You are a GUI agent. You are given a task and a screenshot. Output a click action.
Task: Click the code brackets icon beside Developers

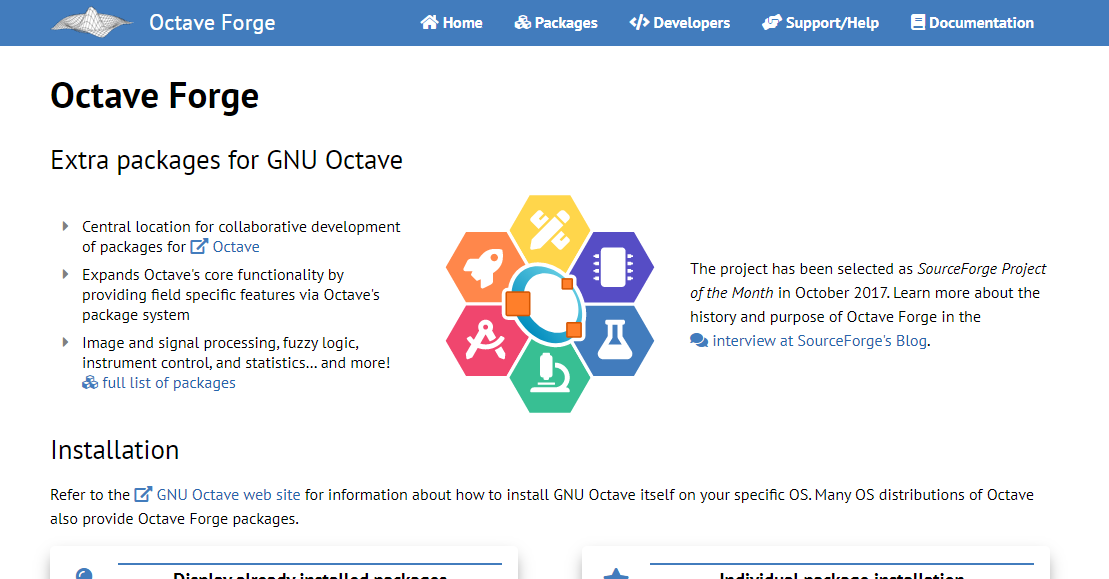coord(639,23)
